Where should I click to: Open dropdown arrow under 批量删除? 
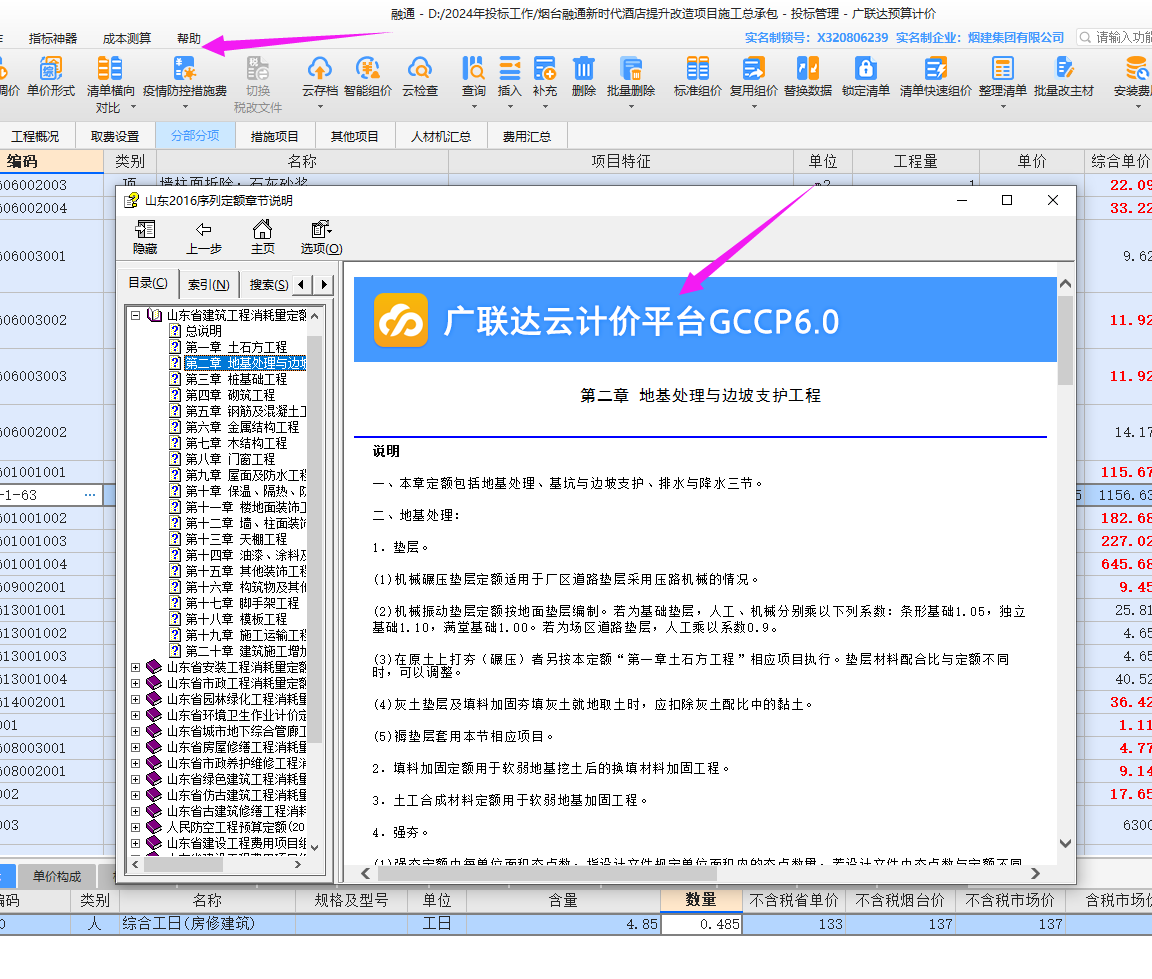point(630,107)
